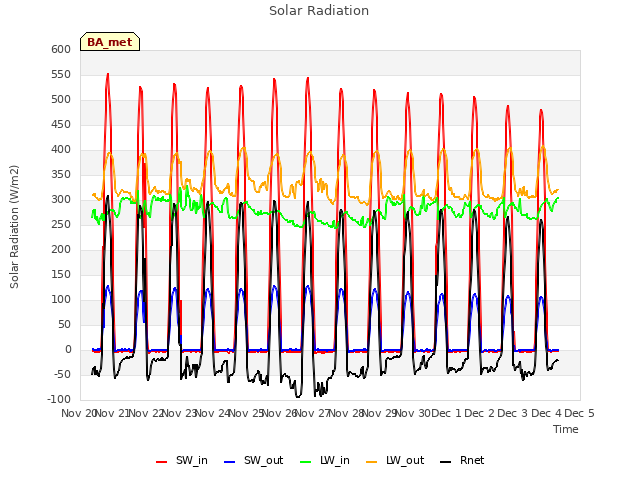Click the 150 y-axis tick label
The image size is (640, 480).
tap(61, 275)
